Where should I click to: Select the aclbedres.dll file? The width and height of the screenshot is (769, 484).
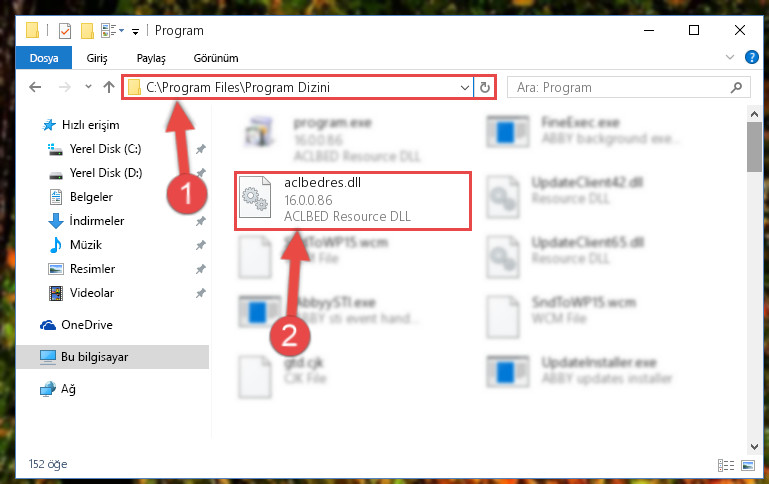pos(353,200)
